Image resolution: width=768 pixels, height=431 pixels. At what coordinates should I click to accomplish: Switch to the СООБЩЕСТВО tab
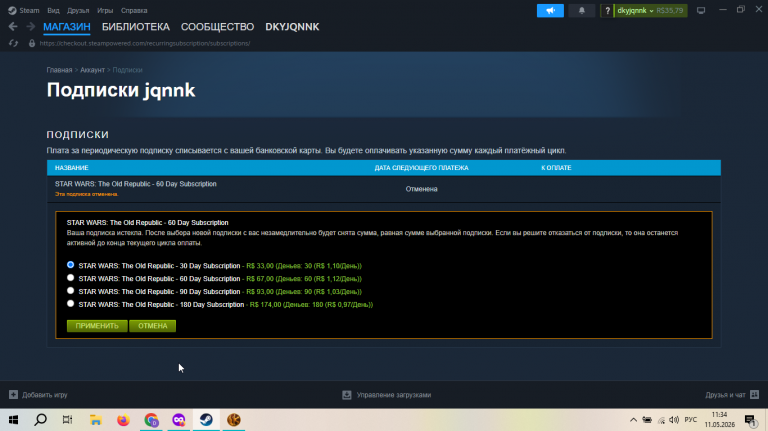pos(217,27)
